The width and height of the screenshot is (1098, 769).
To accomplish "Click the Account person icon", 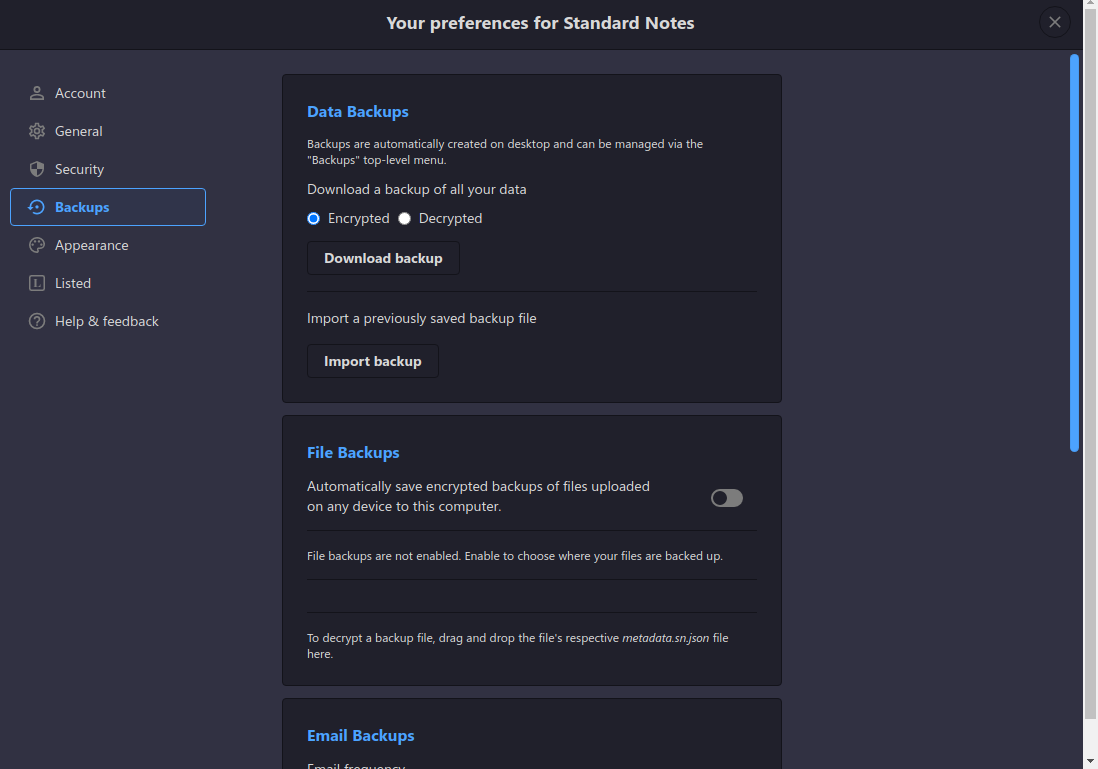I will (x=37, y=93).
